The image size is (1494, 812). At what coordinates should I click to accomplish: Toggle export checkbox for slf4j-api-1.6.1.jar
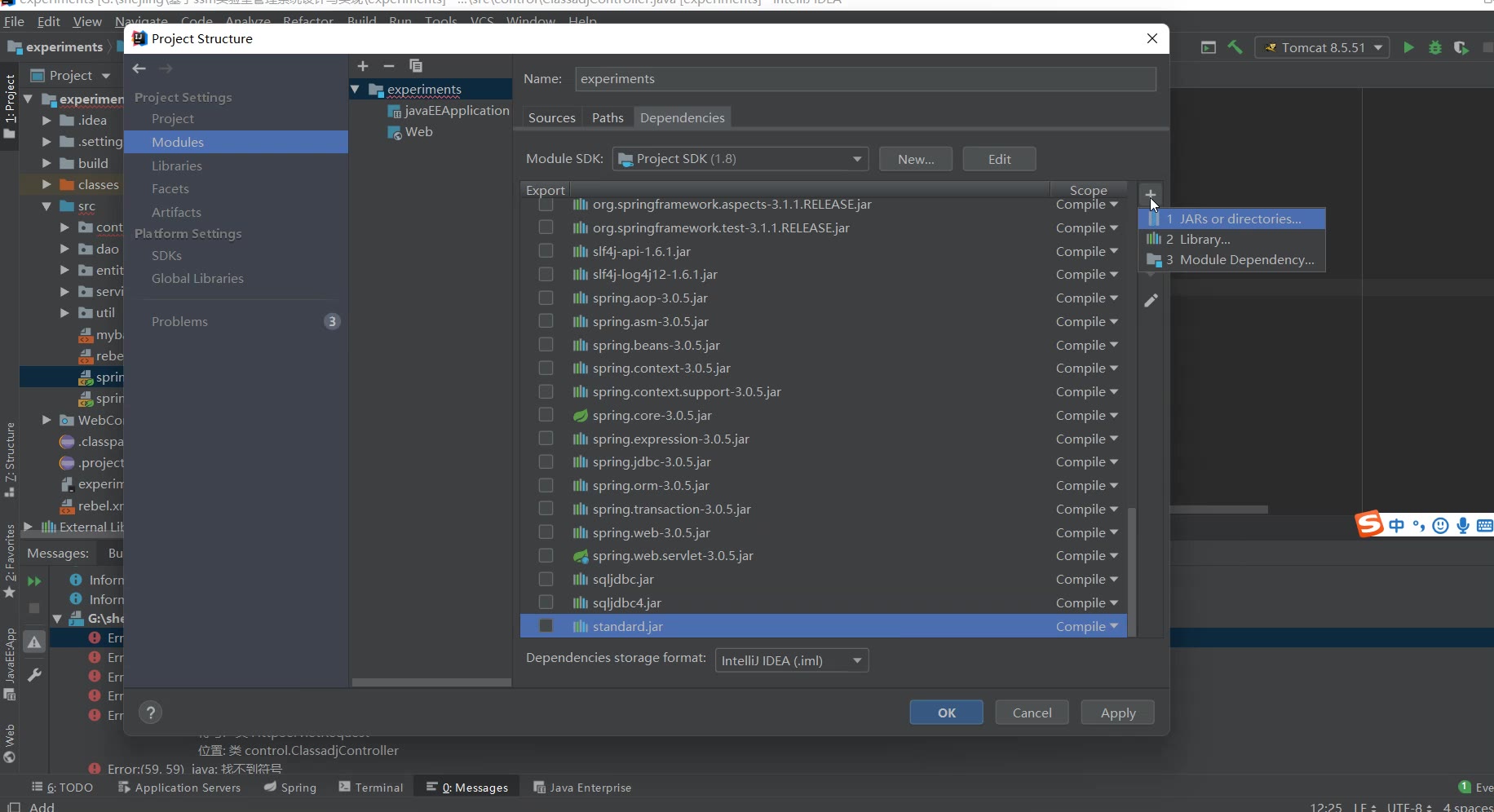546,251
